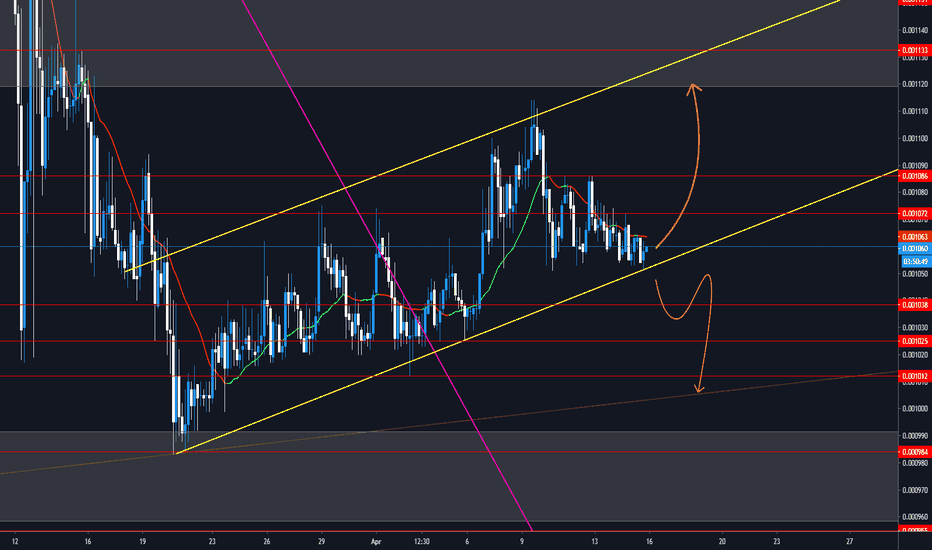Screen dimensions: 932x550
Task: Click the 0.001120 price scale tick
Action: click(915, 84)
